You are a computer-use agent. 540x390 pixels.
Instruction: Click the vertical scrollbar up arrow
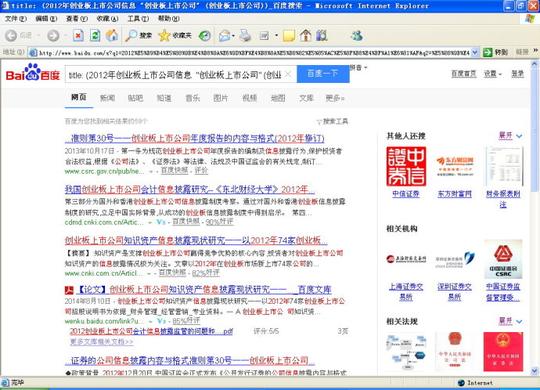[x=534, y=64]
